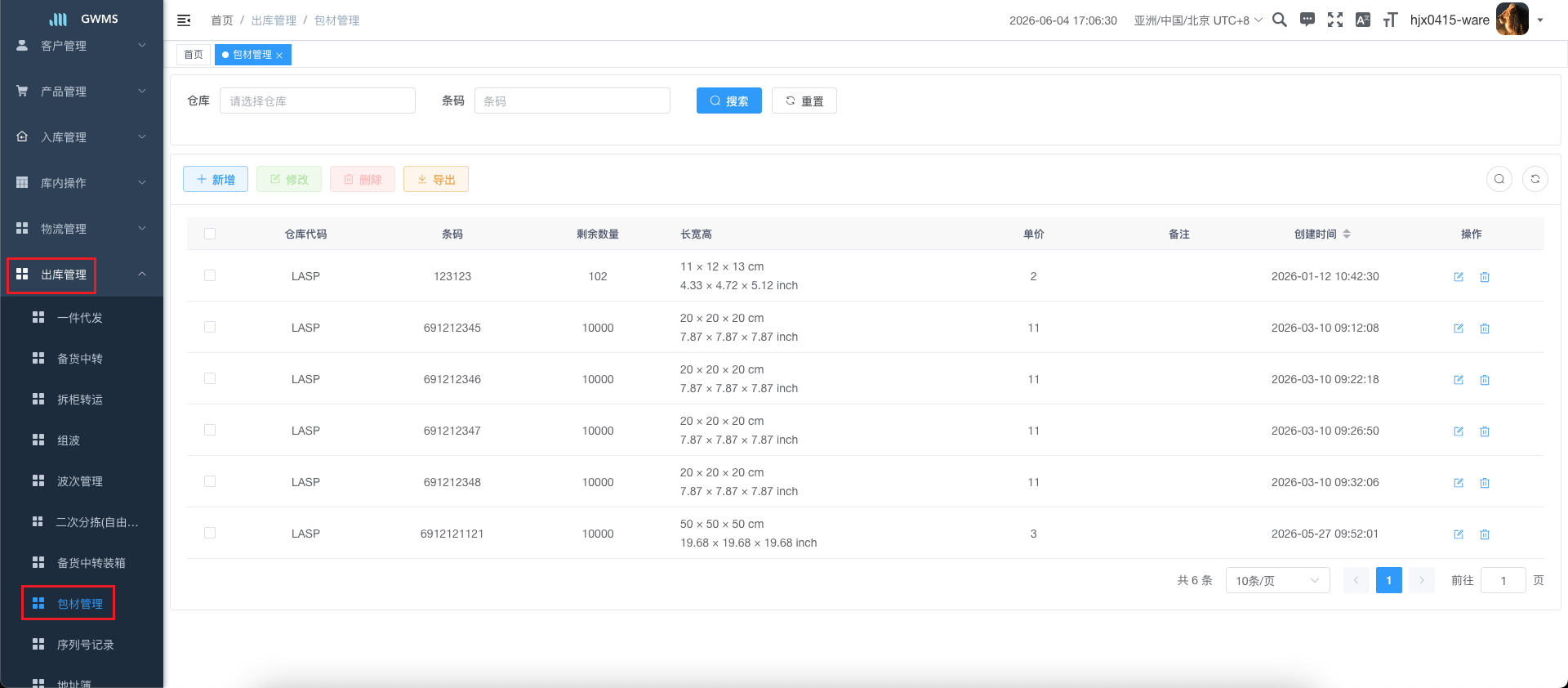Image resolution: width=1568 pixels, height=688 pixels.
Task: Sort by 创建时间 column sort arrows
Action: point(1347,234)
